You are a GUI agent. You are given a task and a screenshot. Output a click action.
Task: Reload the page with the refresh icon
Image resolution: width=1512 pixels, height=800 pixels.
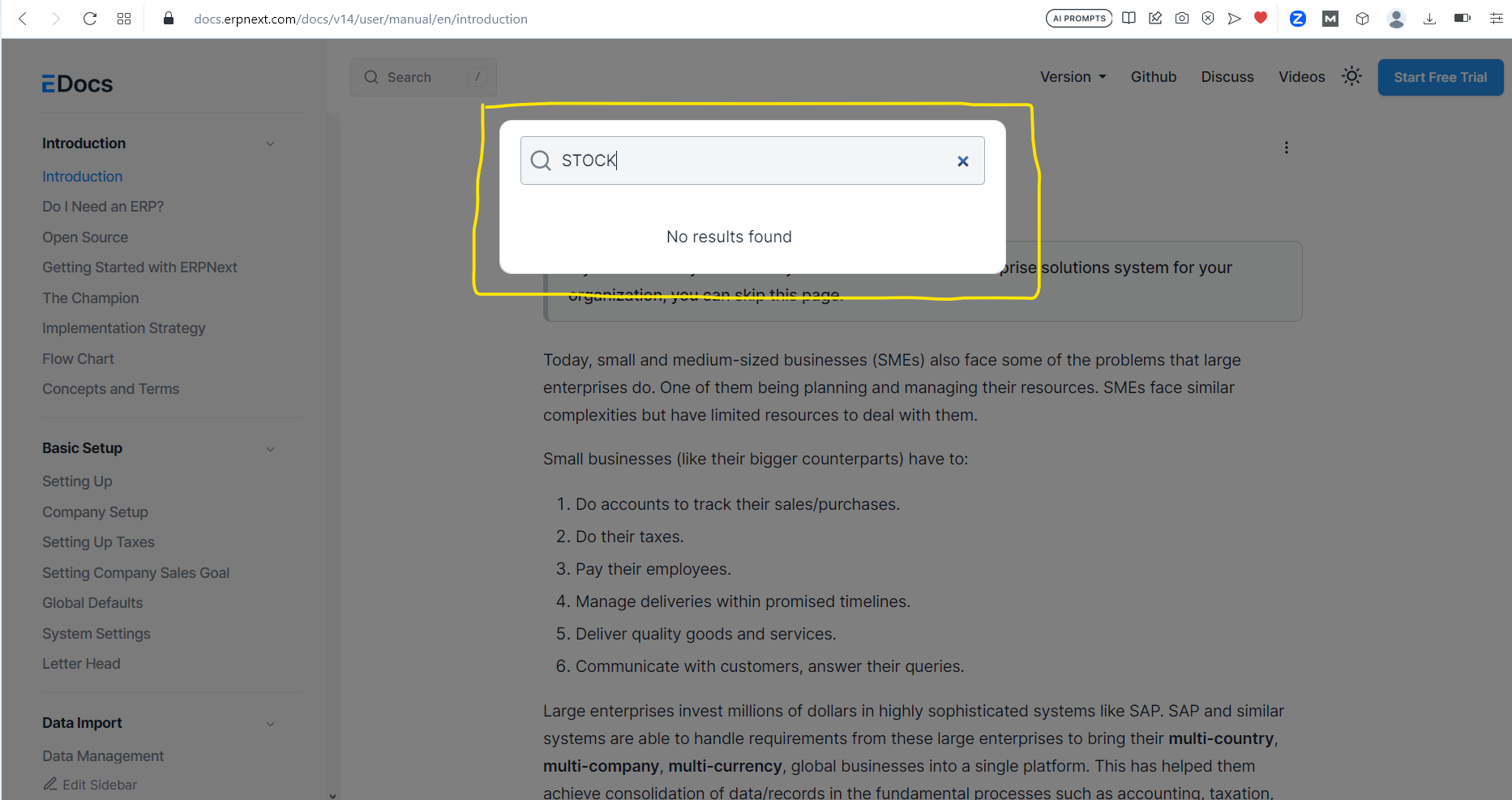coord(90,18)
